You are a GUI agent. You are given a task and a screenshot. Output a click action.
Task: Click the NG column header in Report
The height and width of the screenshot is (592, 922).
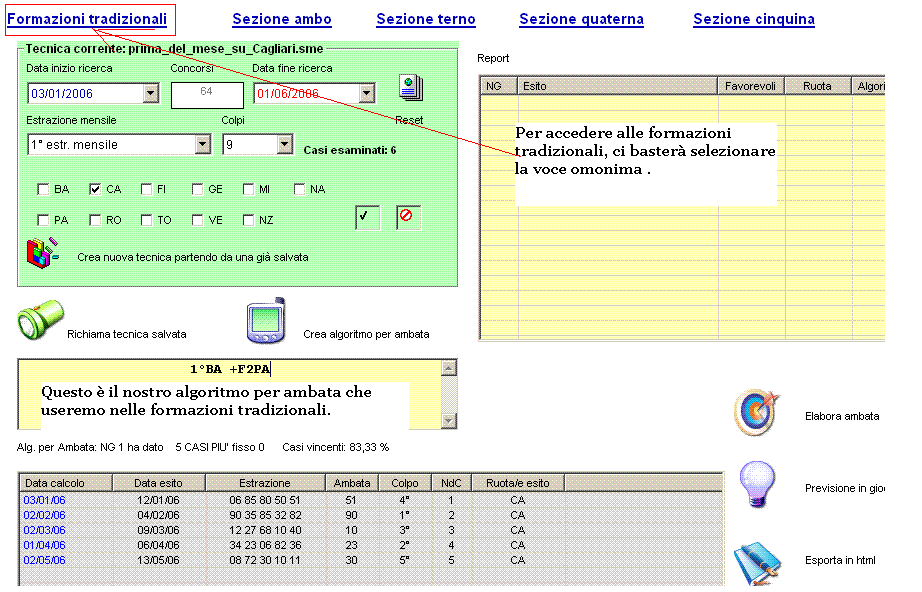498,86
